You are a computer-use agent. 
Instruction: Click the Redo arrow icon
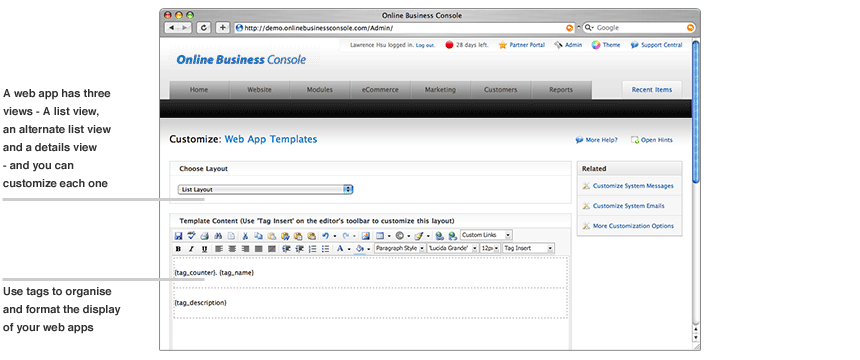[x=346, y=236]
